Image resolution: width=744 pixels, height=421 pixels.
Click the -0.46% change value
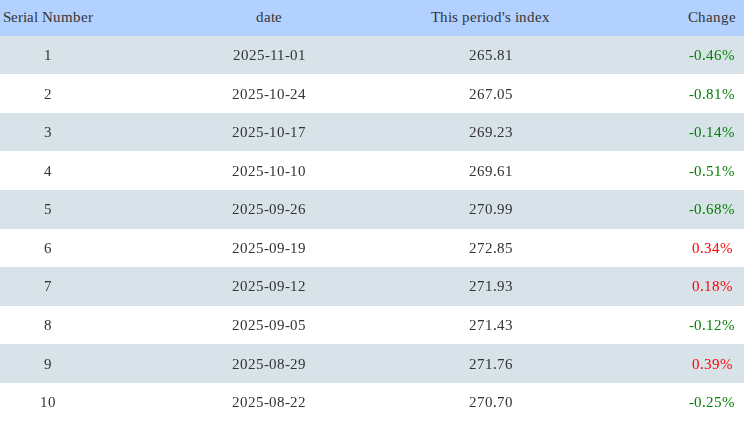(x=711, y=55)
